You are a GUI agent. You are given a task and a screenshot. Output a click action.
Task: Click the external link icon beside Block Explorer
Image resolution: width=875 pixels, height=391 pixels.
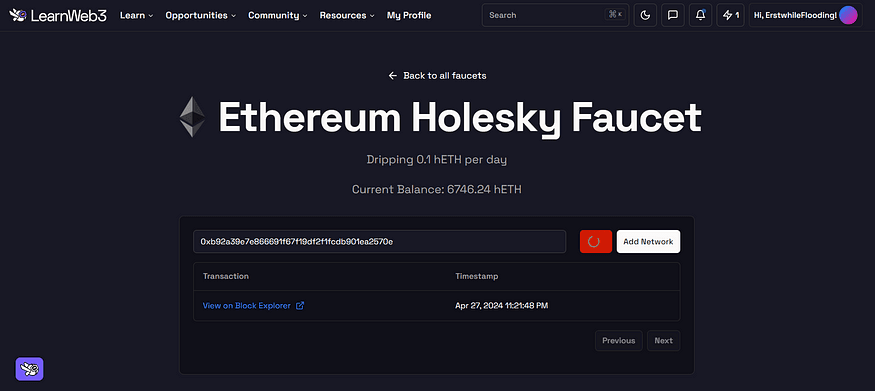click(300, 306)
